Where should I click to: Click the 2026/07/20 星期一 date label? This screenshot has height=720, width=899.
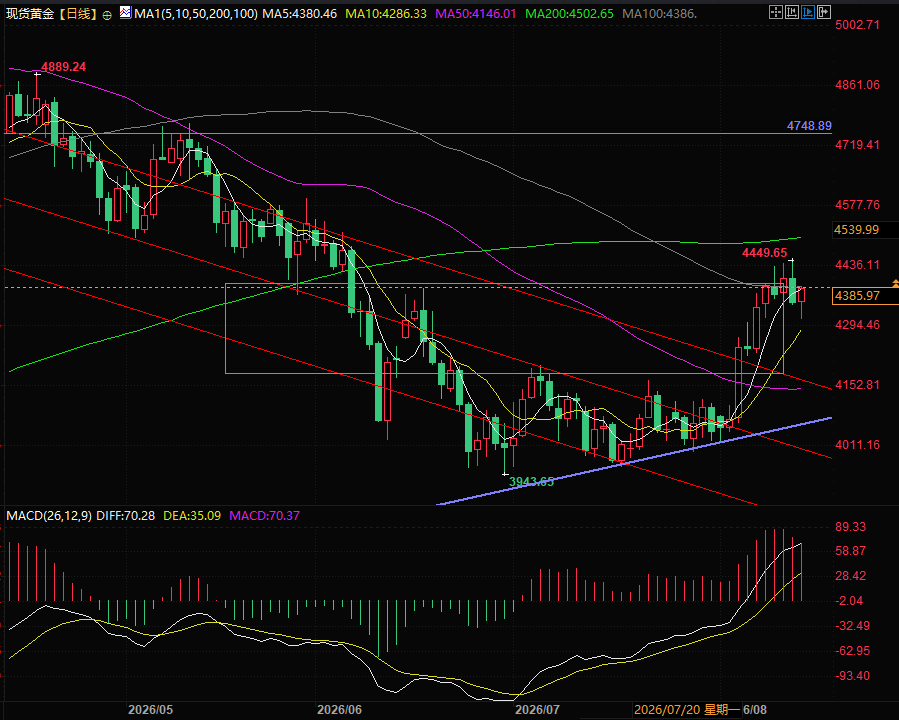[687, 710]
